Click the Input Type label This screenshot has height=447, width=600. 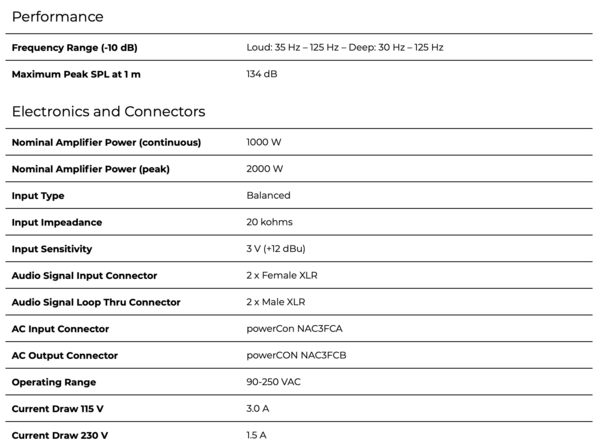point(38,196)
